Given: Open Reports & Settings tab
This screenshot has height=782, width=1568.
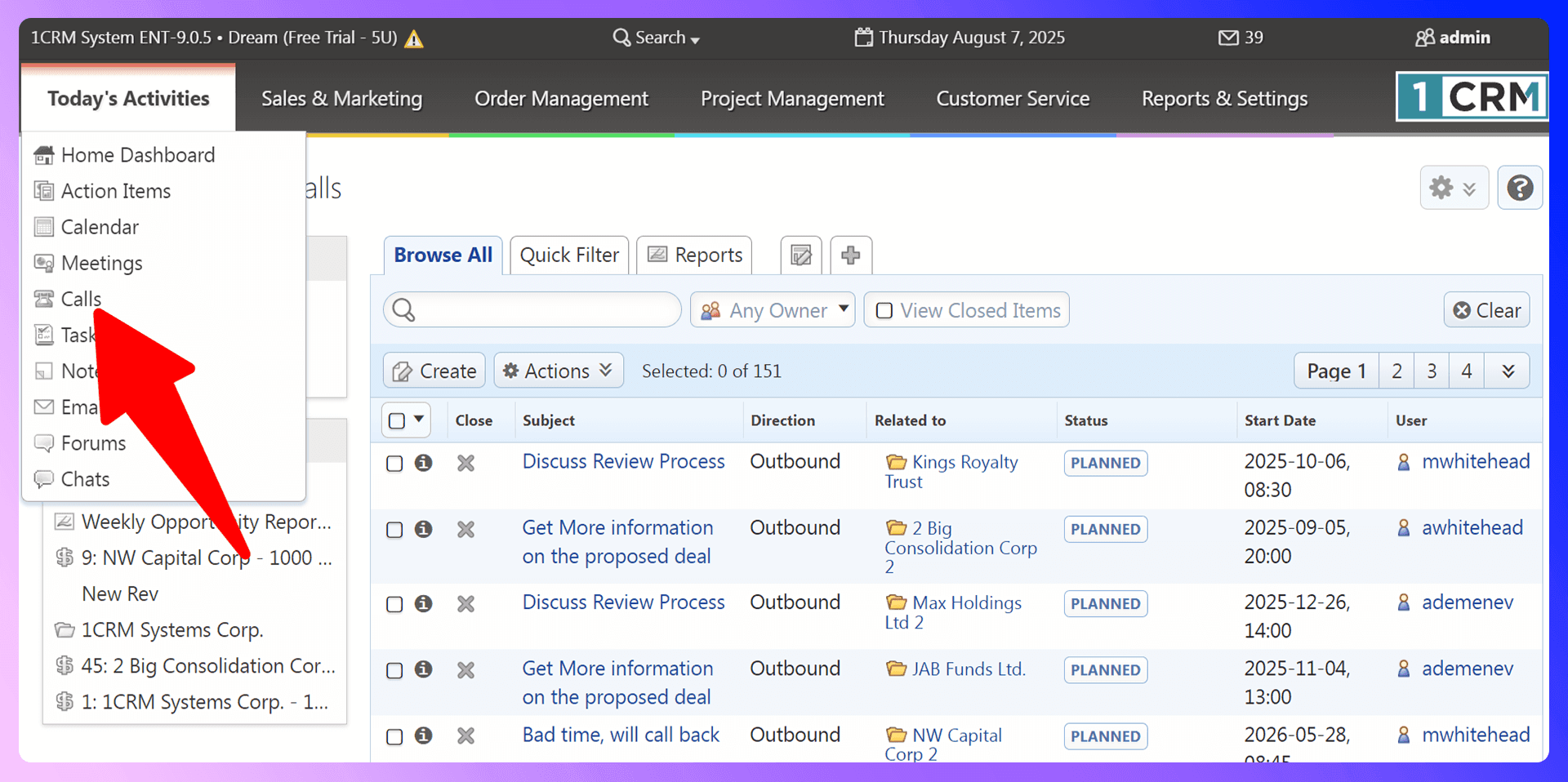Looking at the screenshot, I should click(1224, 99).
